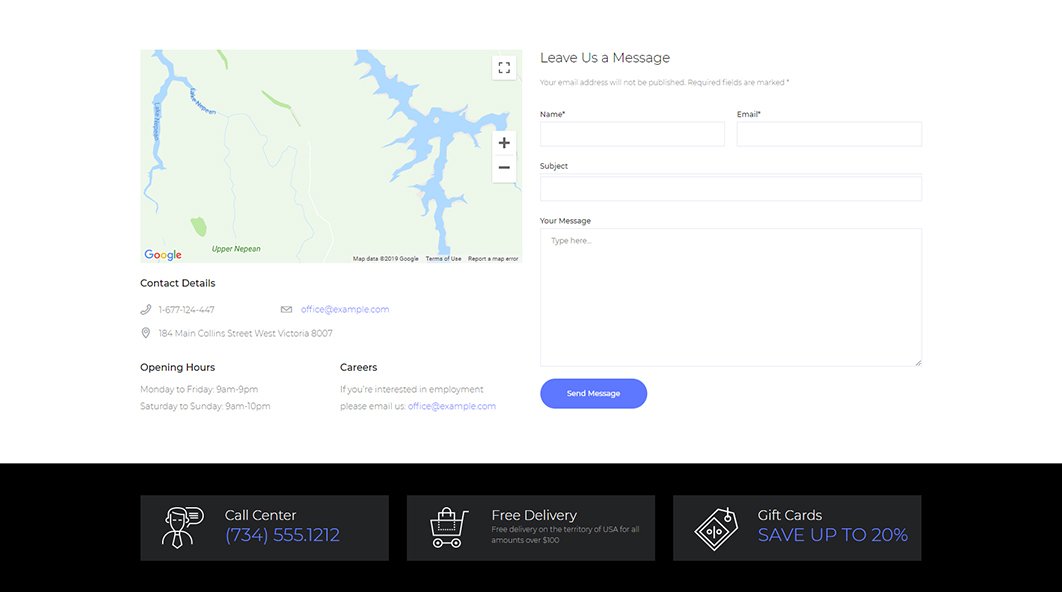The height and width of the screenshot is (592, 1062).
Task: Click Report a map error link
Action: coord(493,259)
